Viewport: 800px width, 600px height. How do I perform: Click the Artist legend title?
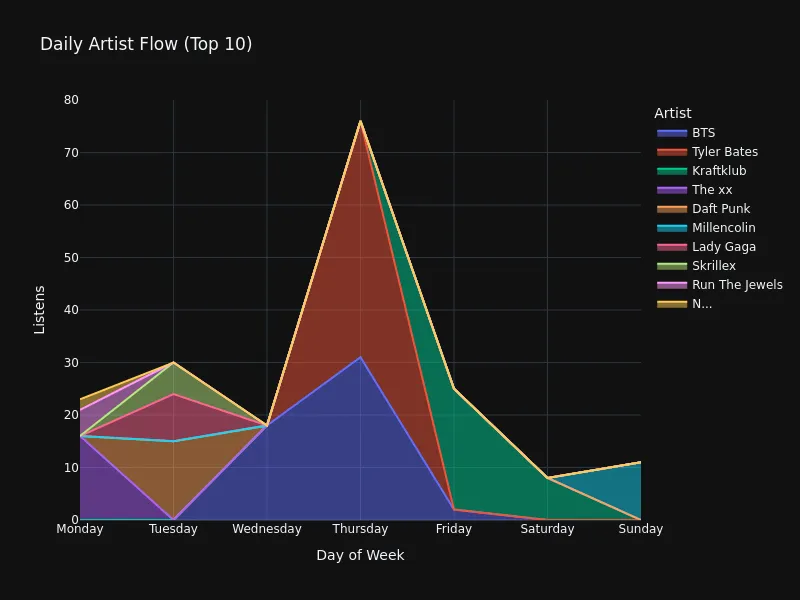672,113
